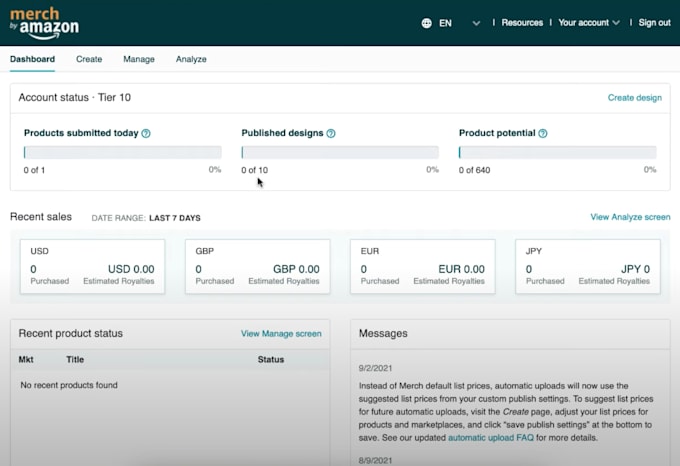680x466 pixels.
Task: Open the View Manage screen link
Action: click(x=281, y=334)
